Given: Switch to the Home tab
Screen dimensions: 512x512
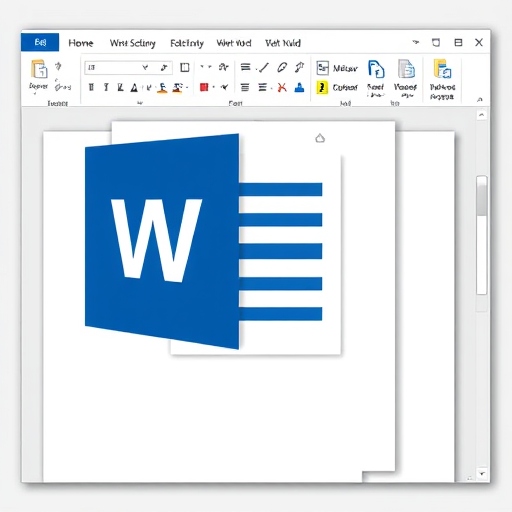Looking at the screenshot, I should tap(81, 43).
